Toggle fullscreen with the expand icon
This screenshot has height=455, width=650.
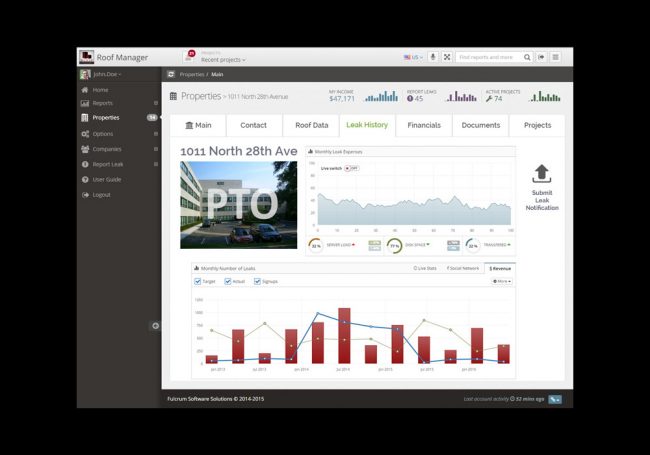click(447, 57)
